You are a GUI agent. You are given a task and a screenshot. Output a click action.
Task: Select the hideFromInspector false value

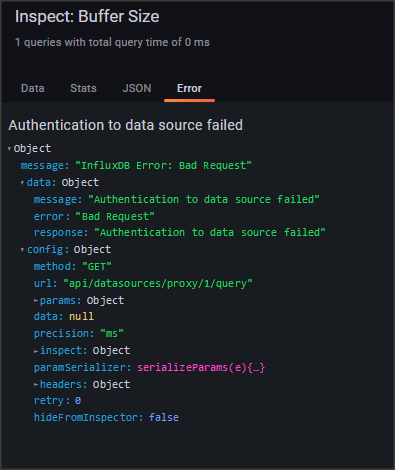tap(164, 418)
